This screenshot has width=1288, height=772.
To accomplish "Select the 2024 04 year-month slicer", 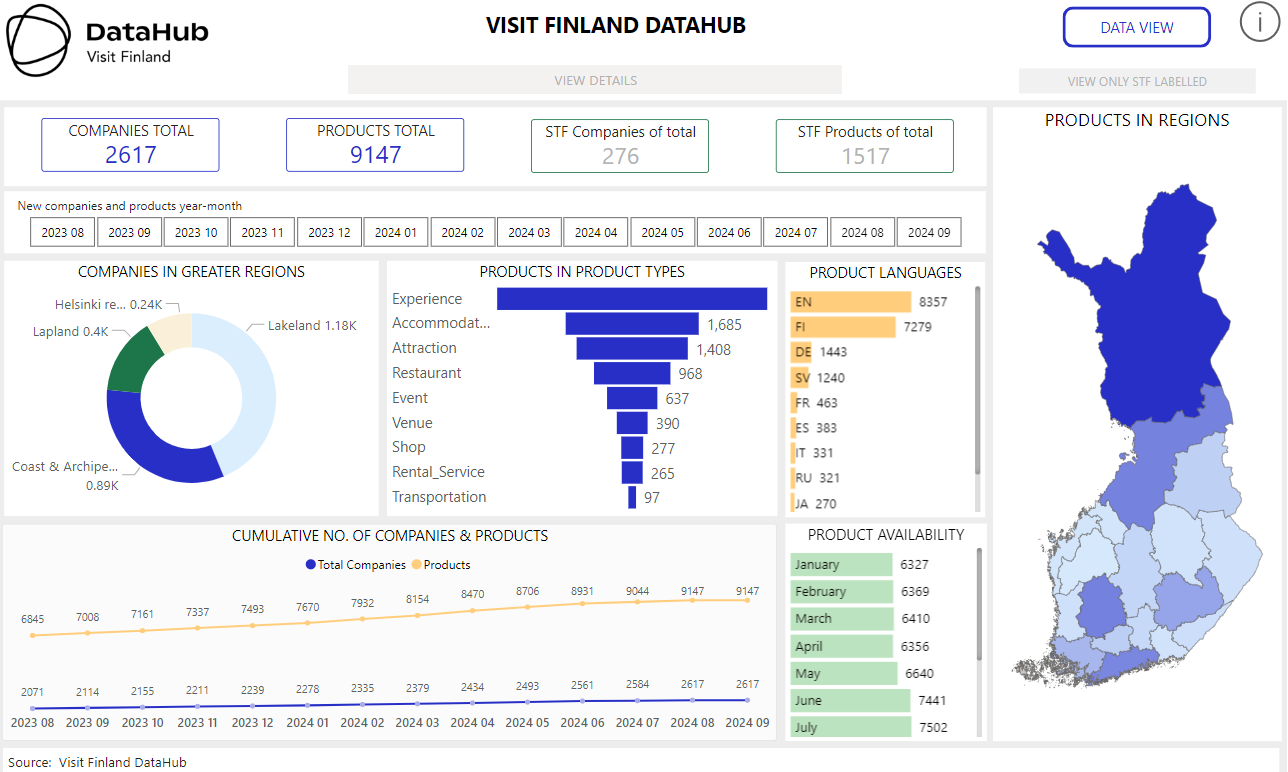I will coord(596,232).
